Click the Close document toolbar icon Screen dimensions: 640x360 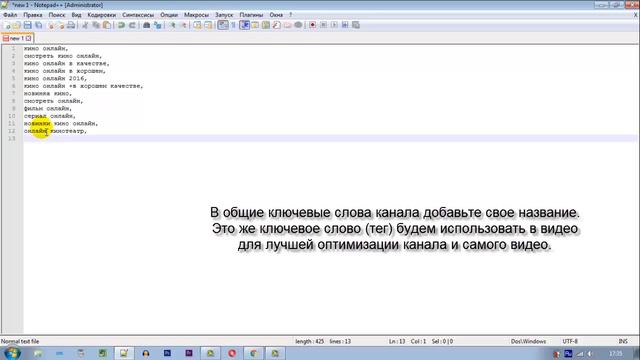[x=51, y=25]
